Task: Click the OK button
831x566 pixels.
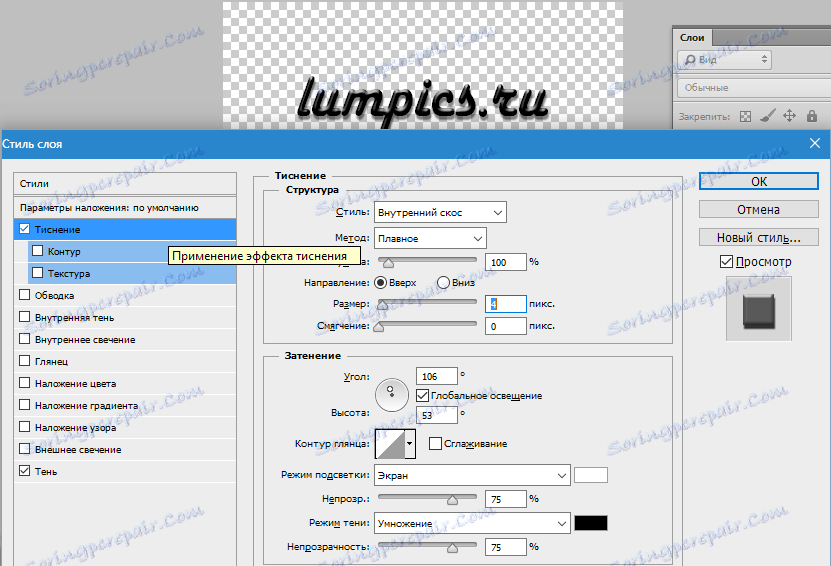Action: click(758, 181)
